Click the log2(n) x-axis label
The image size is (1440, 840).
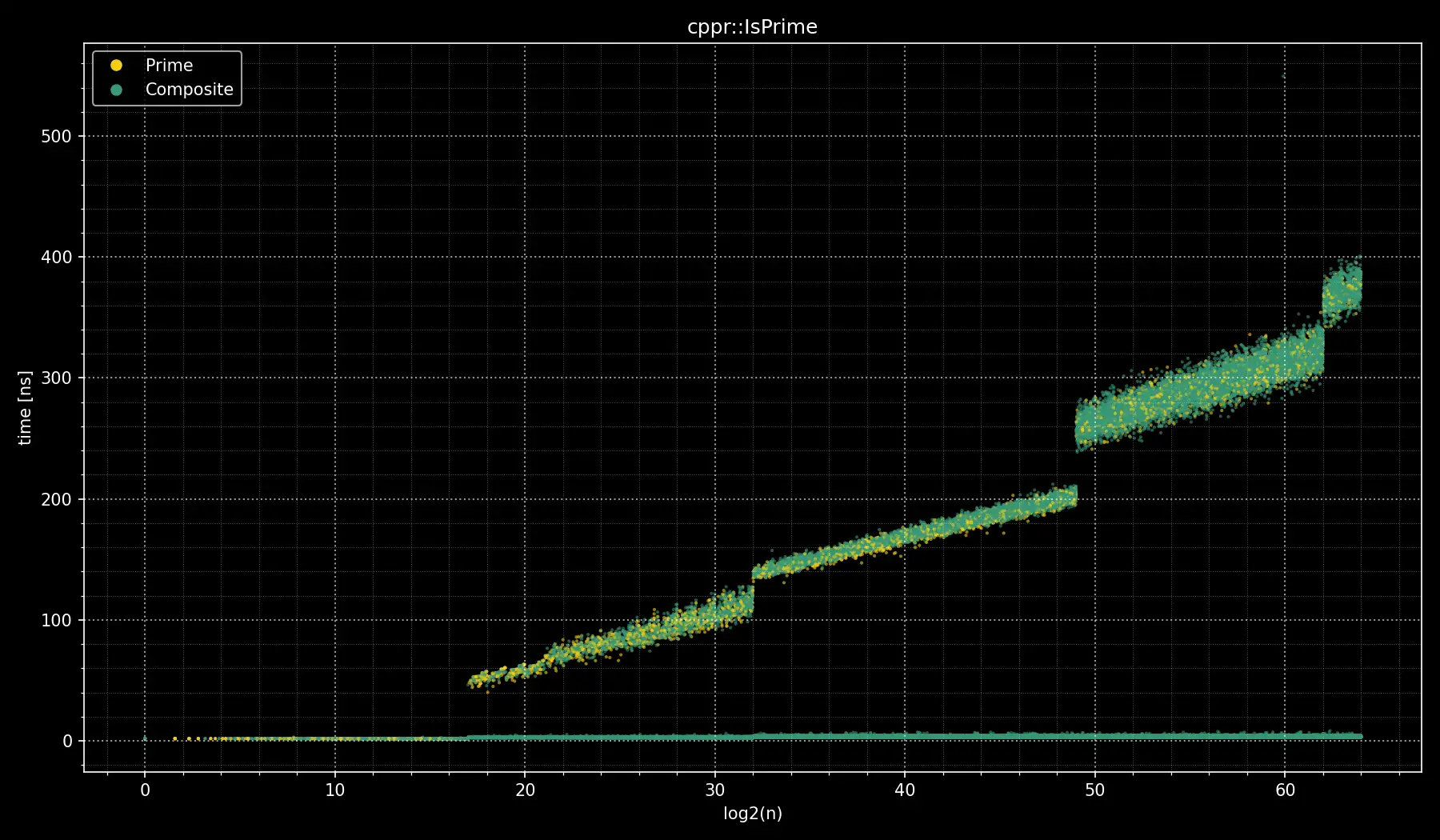pyautogui.click(x=752, y=814)
